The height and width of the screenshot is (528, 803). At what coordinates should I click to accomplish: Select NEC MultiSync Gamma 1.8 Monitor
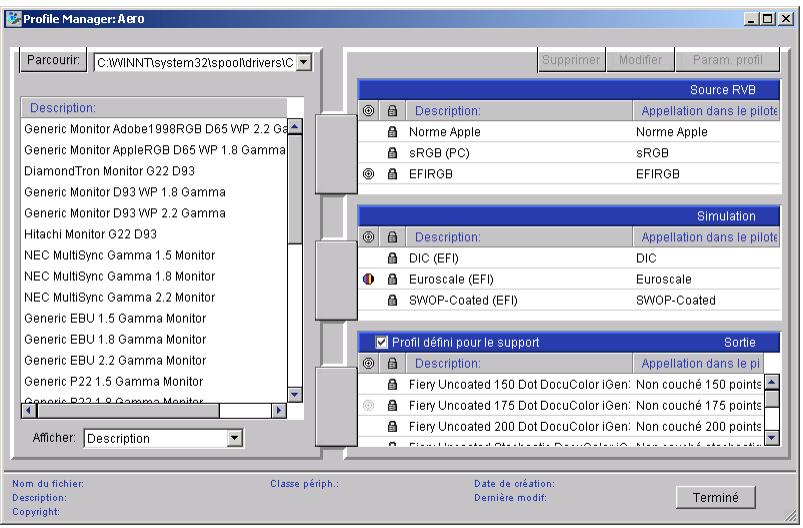[154, 276]
